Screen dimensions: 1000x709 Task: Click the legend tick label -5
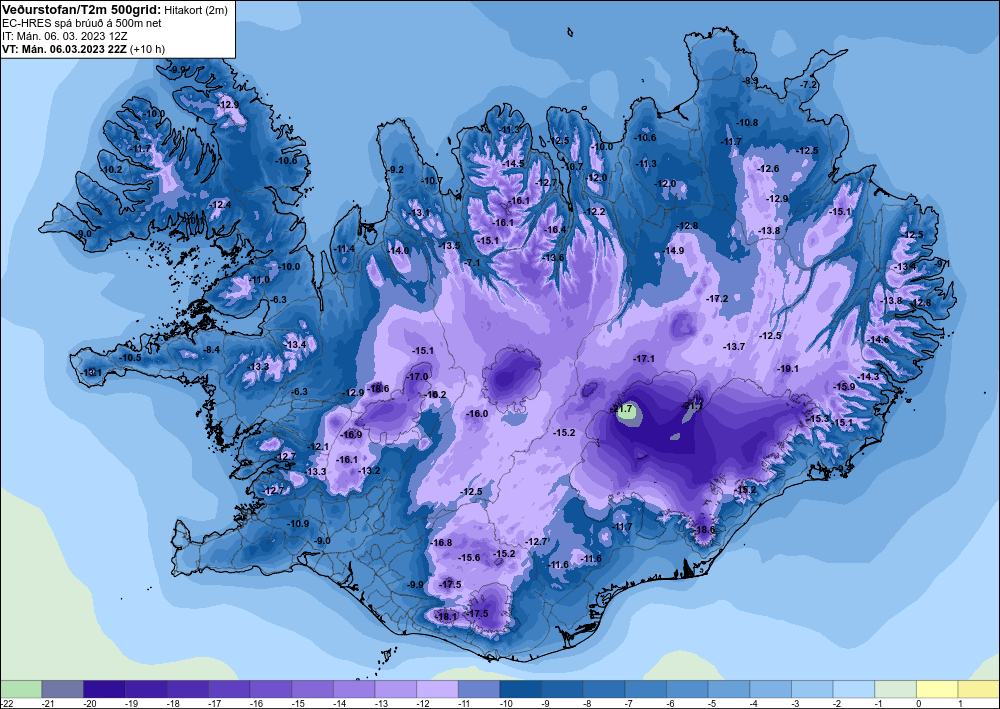[x=714, y=703]
